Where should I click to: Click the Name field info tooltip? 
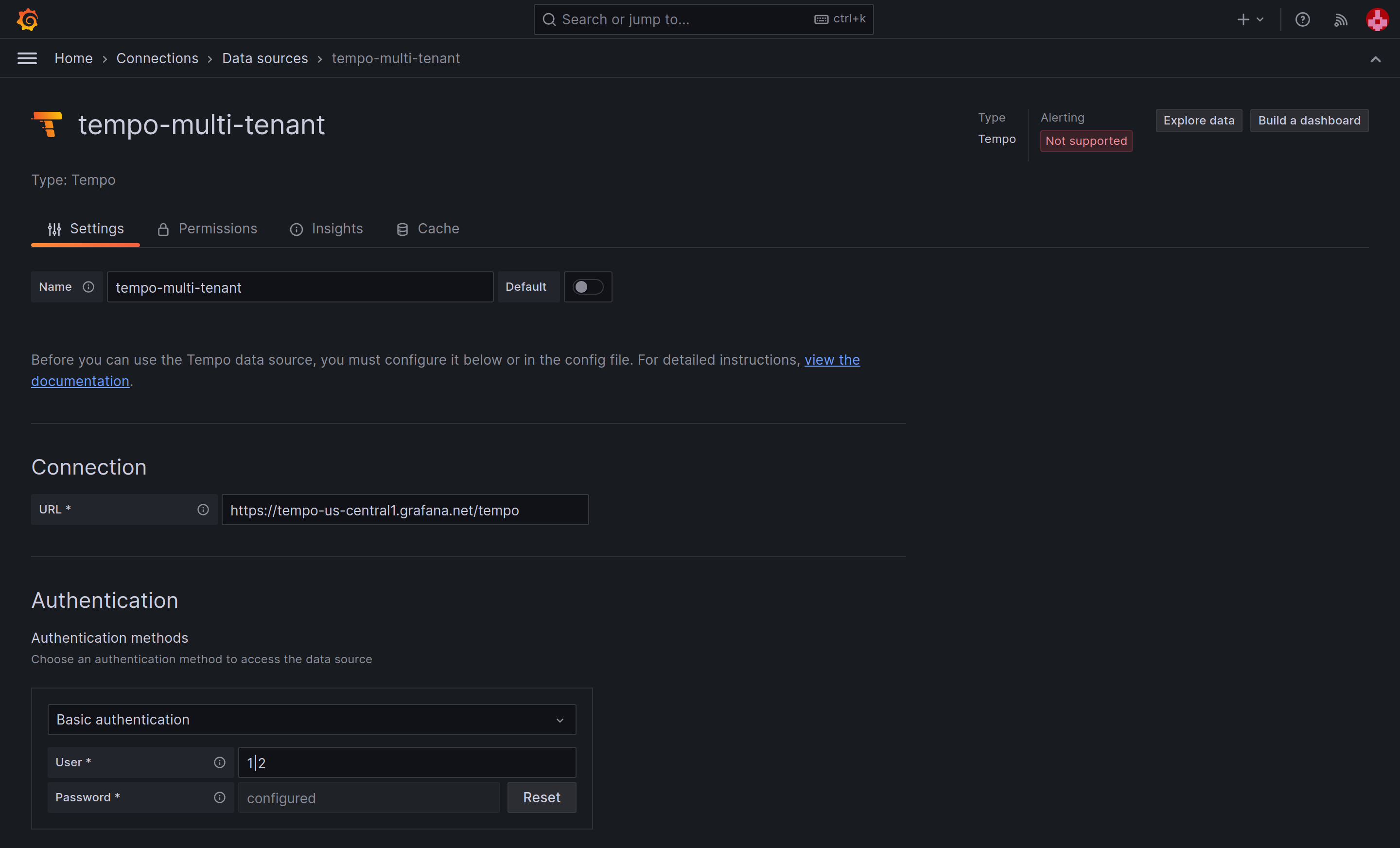pos(88,286)
